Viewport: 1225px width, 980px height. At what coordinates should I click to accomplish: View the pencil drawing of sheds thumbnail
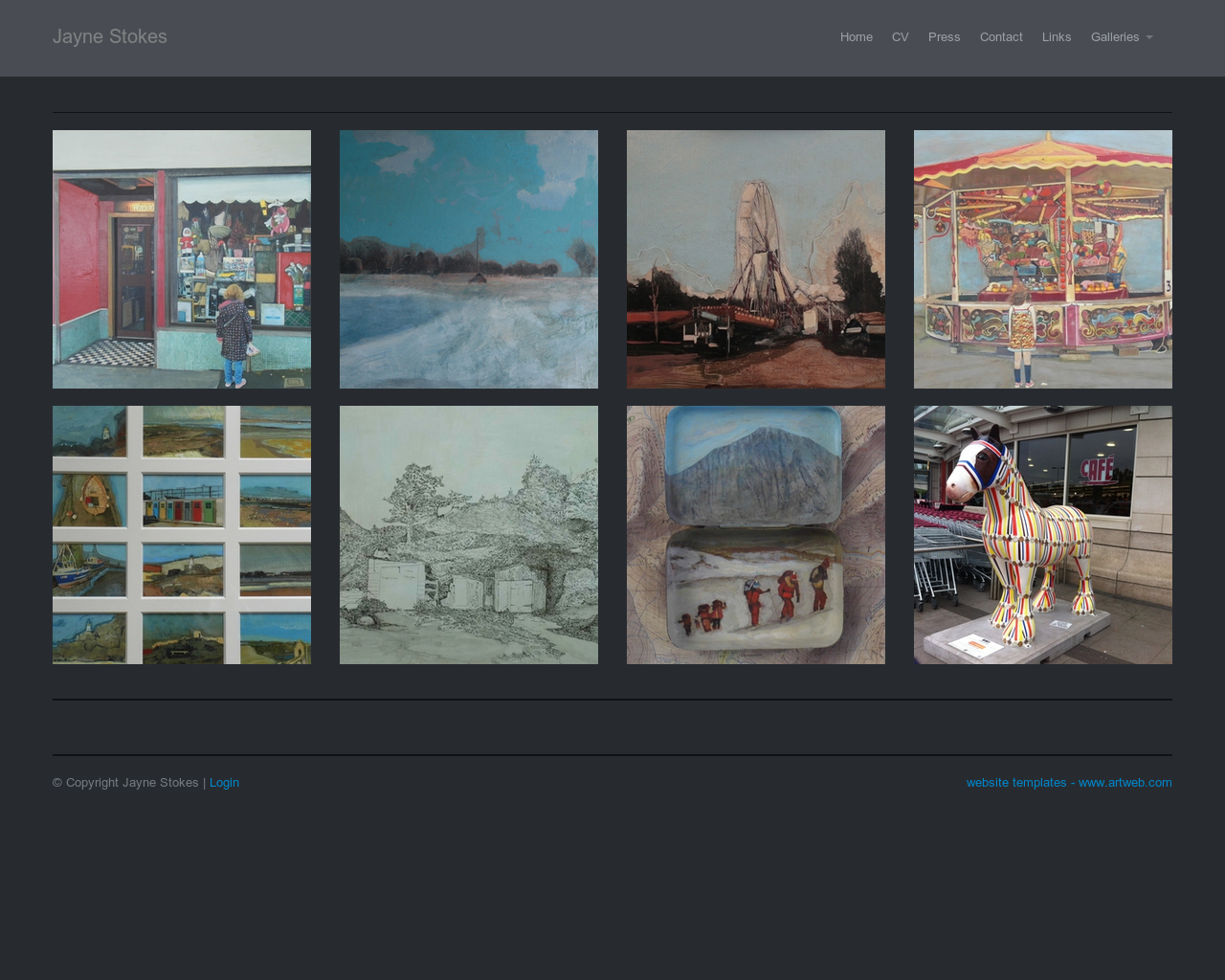pyautogui.click(x=469, y=535)
